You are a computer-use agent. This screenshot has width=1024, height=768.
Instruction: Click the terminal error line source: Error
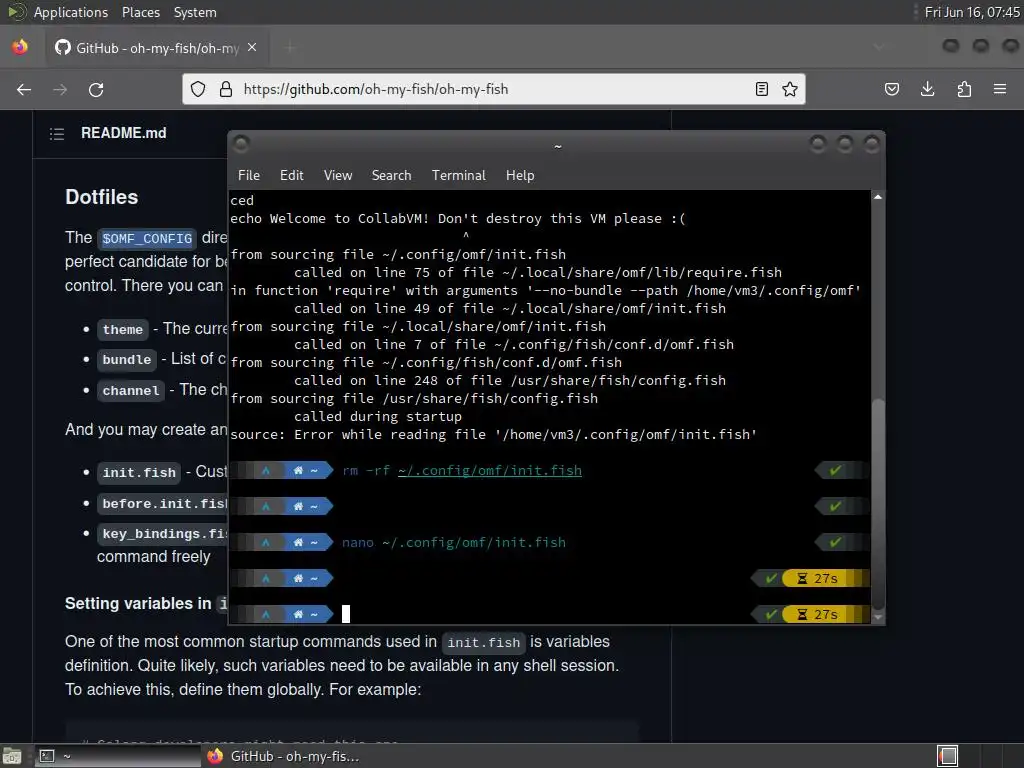493,434
